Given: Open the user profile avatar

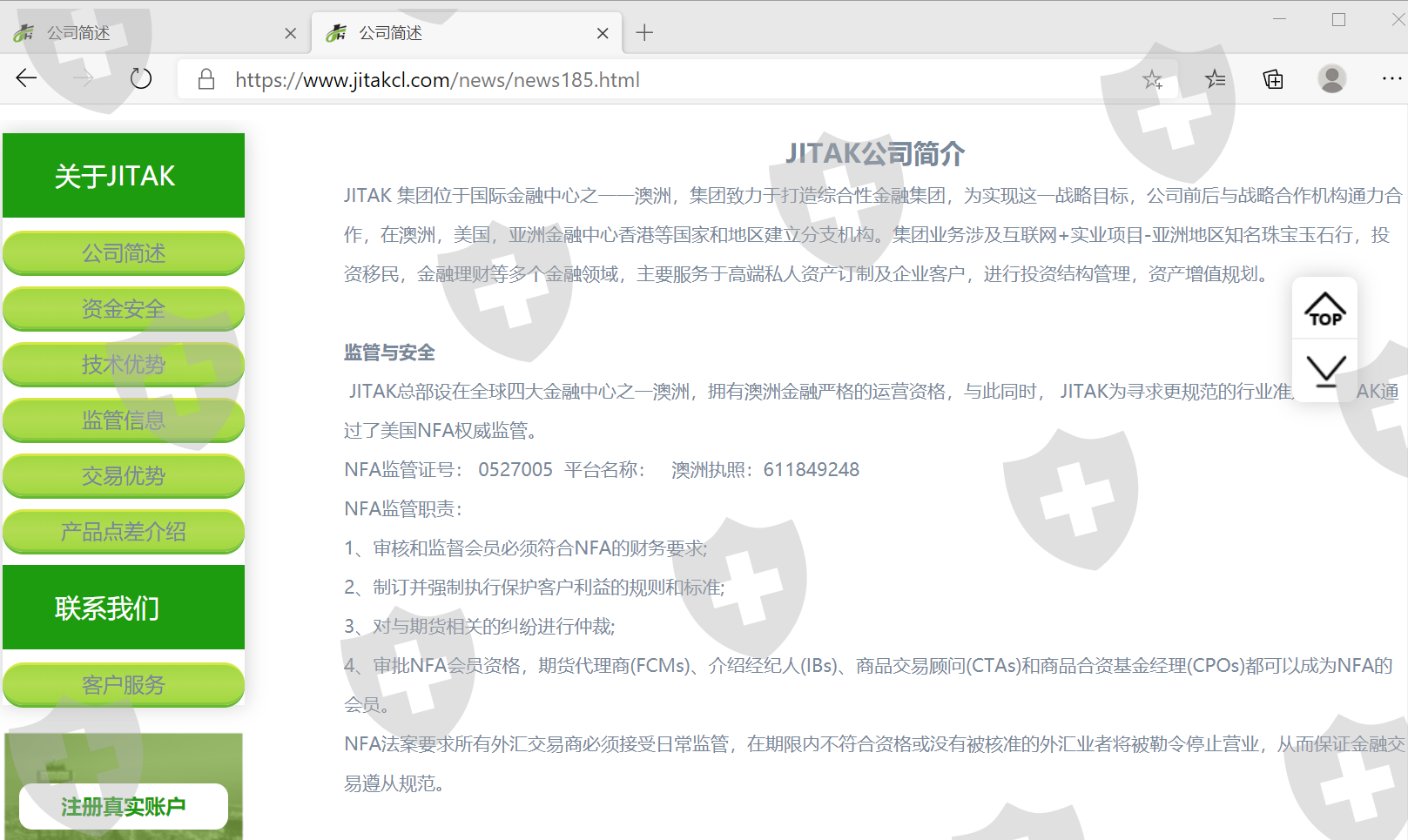Looking at the screenshot, I should click(1331, 79).
